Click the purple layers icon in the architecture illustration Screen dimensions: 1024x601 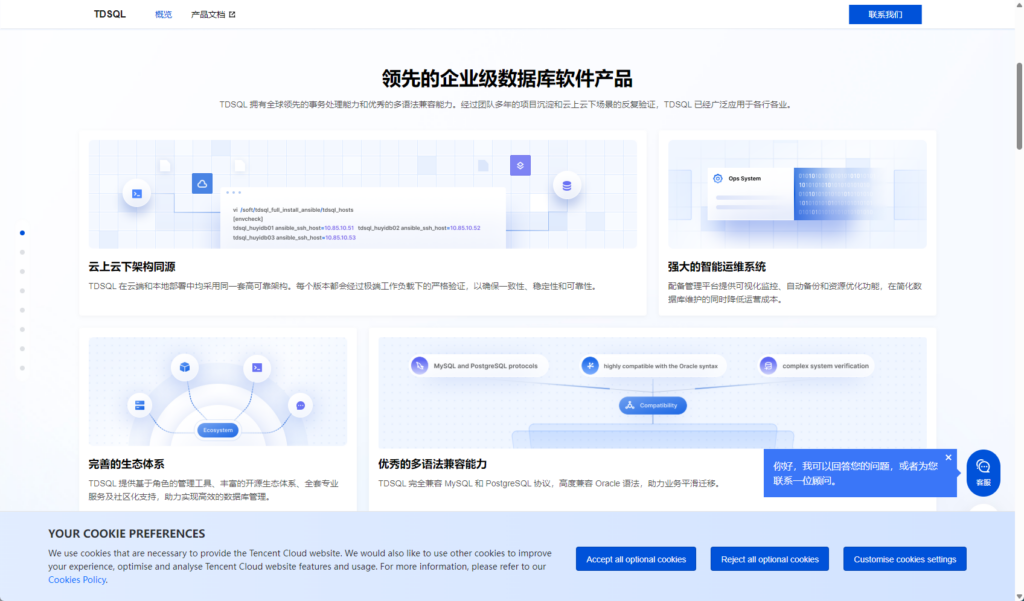[x=520, y=165]
